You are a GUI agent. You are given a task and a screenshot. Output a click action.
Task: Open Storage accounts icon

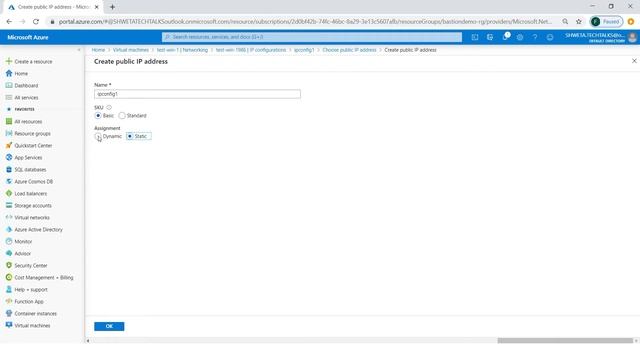[x=9, y=205]
